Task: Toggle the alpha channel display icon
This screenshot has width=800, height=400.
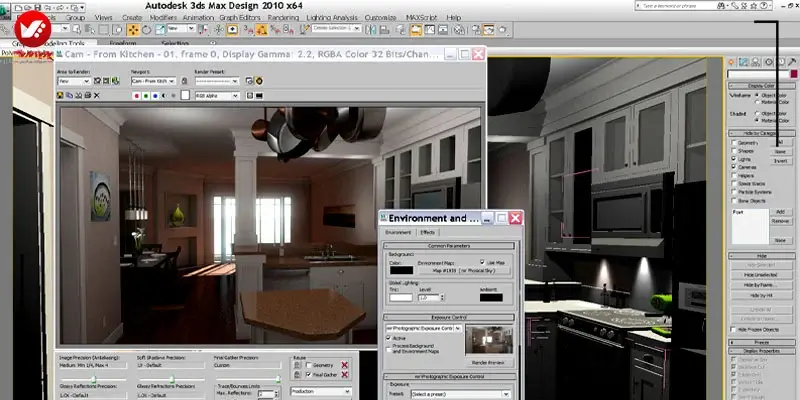Action: (164, 95)
